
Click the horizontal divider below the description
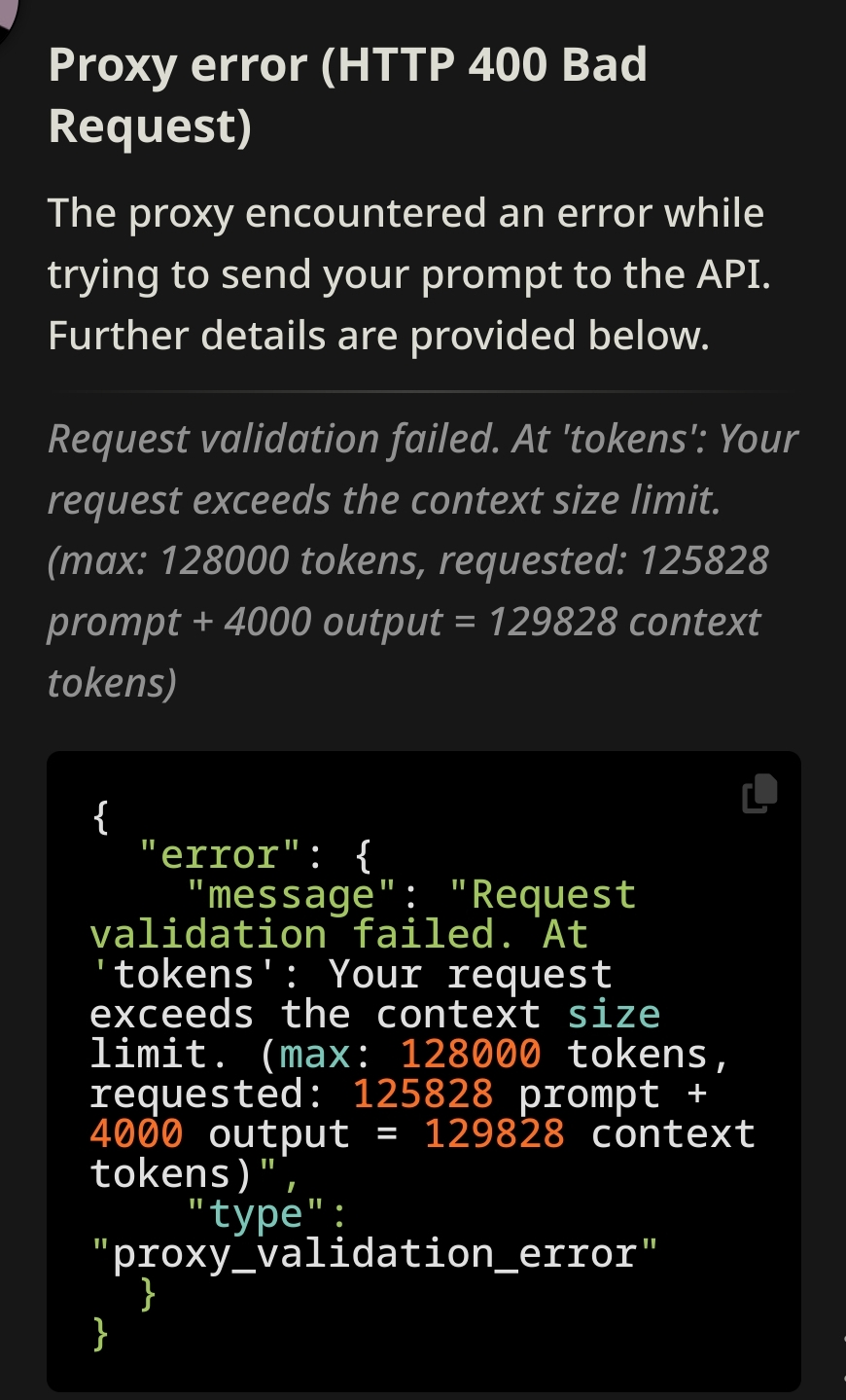423,391
